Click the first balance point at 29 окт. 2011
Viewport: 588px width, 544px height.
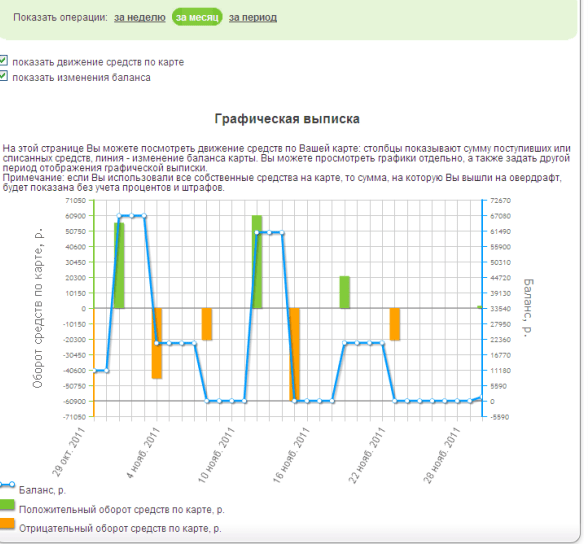pyautogui.click(x=94, y=371)
